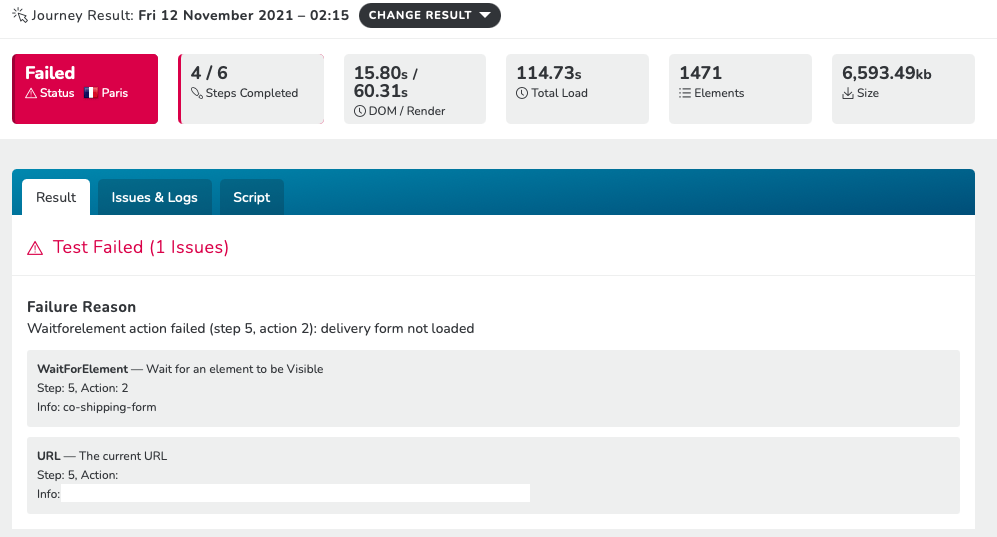Click the clock icon next to Total Load
997x537 pixels.
(522, 93)
